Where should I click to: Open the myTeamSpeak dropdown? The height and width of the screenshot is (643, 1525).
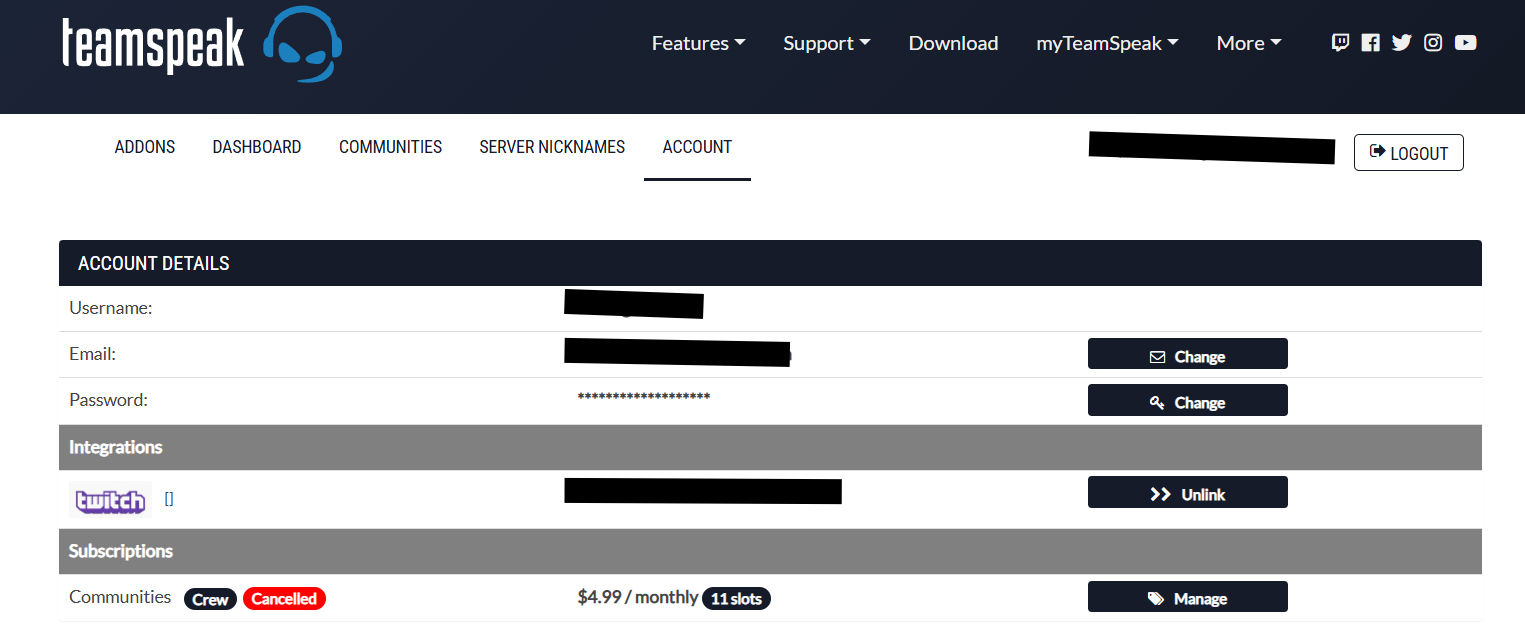[x=1107, y=43]
